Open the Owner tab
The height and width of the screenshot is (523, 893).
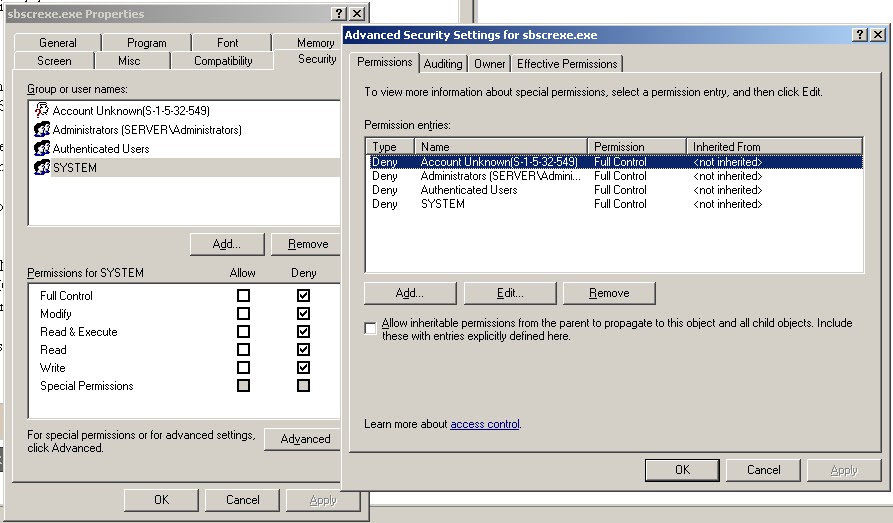pyautogui.click(x=489, y=64)
